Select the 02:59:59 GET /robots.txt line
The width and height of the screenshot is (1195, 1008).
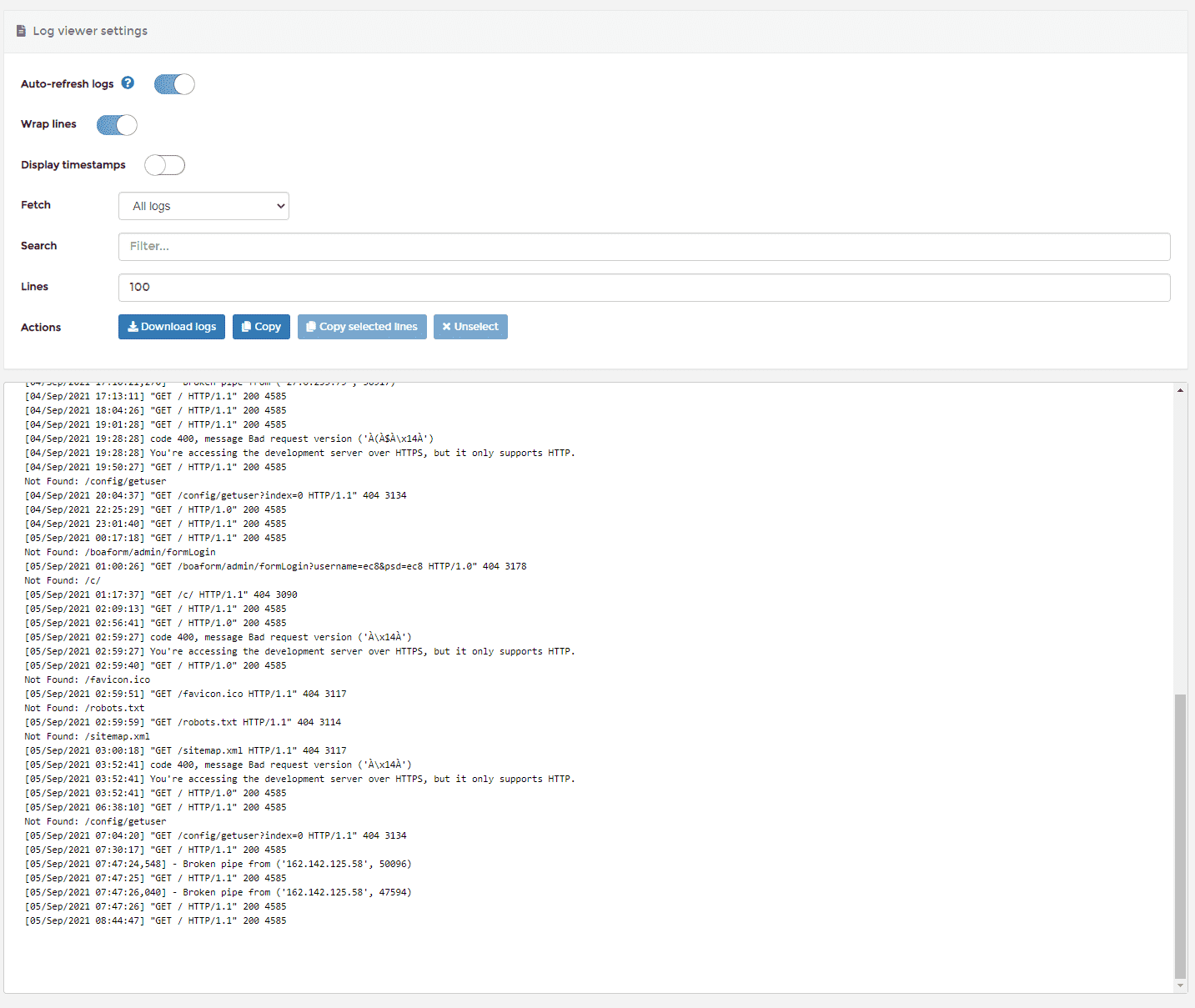tap(183, 722)
